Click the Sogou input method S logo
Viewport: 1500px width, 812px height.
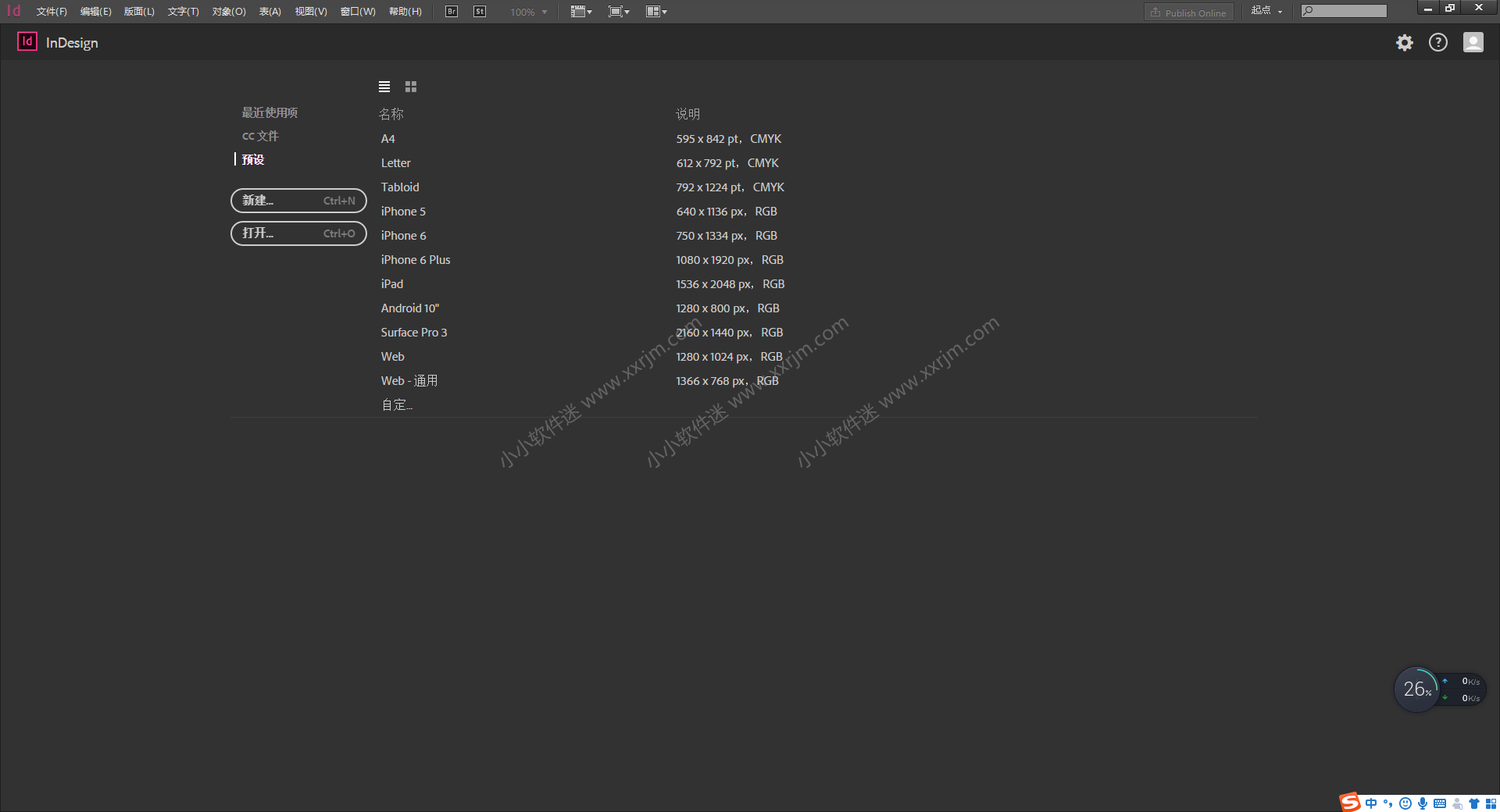tap(1349, 802)
